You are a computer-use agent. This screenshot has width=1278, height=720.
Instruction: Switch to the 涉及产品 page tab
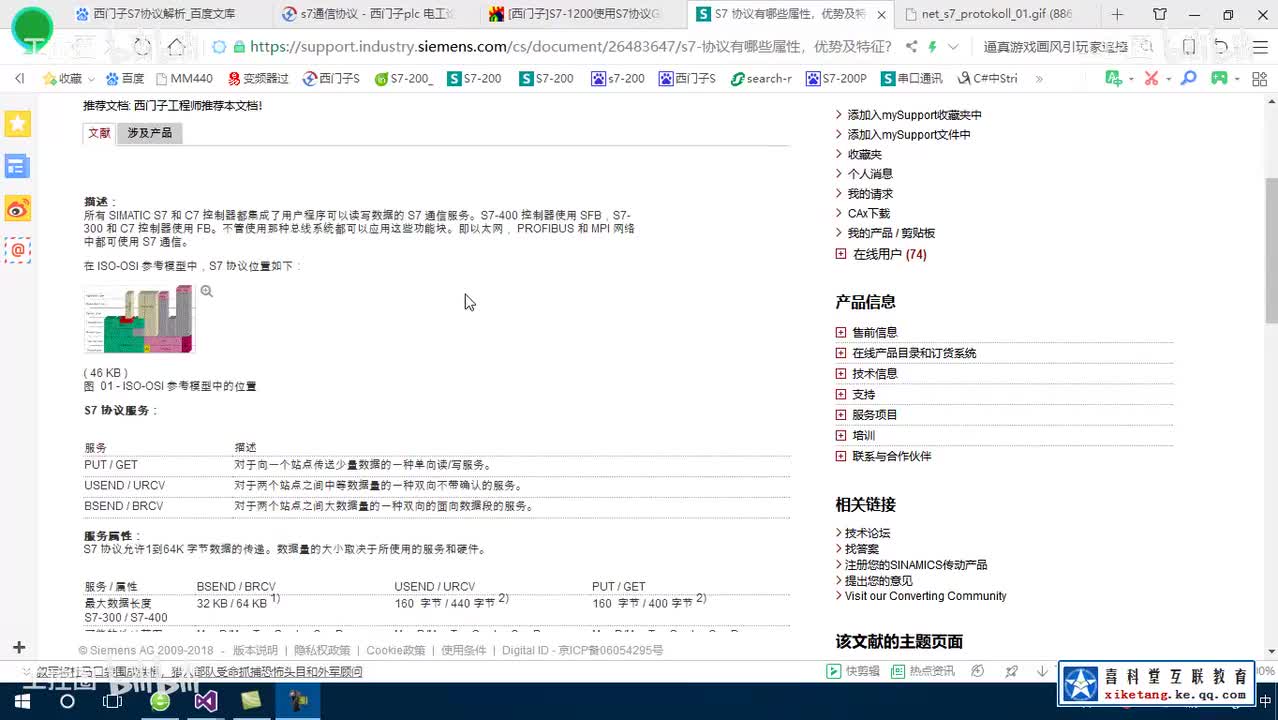point(149,133)
